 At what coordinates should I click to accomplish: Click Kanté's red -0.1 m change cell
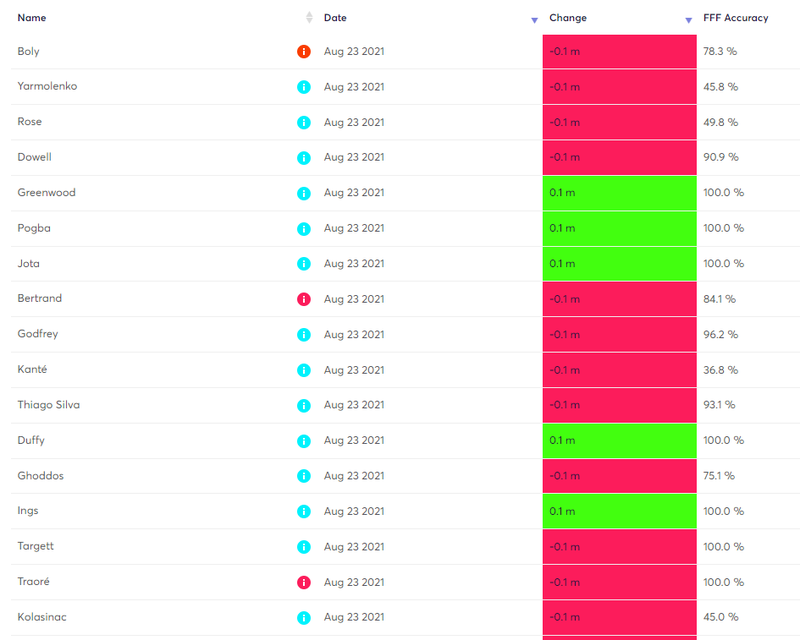coord(619,370)
